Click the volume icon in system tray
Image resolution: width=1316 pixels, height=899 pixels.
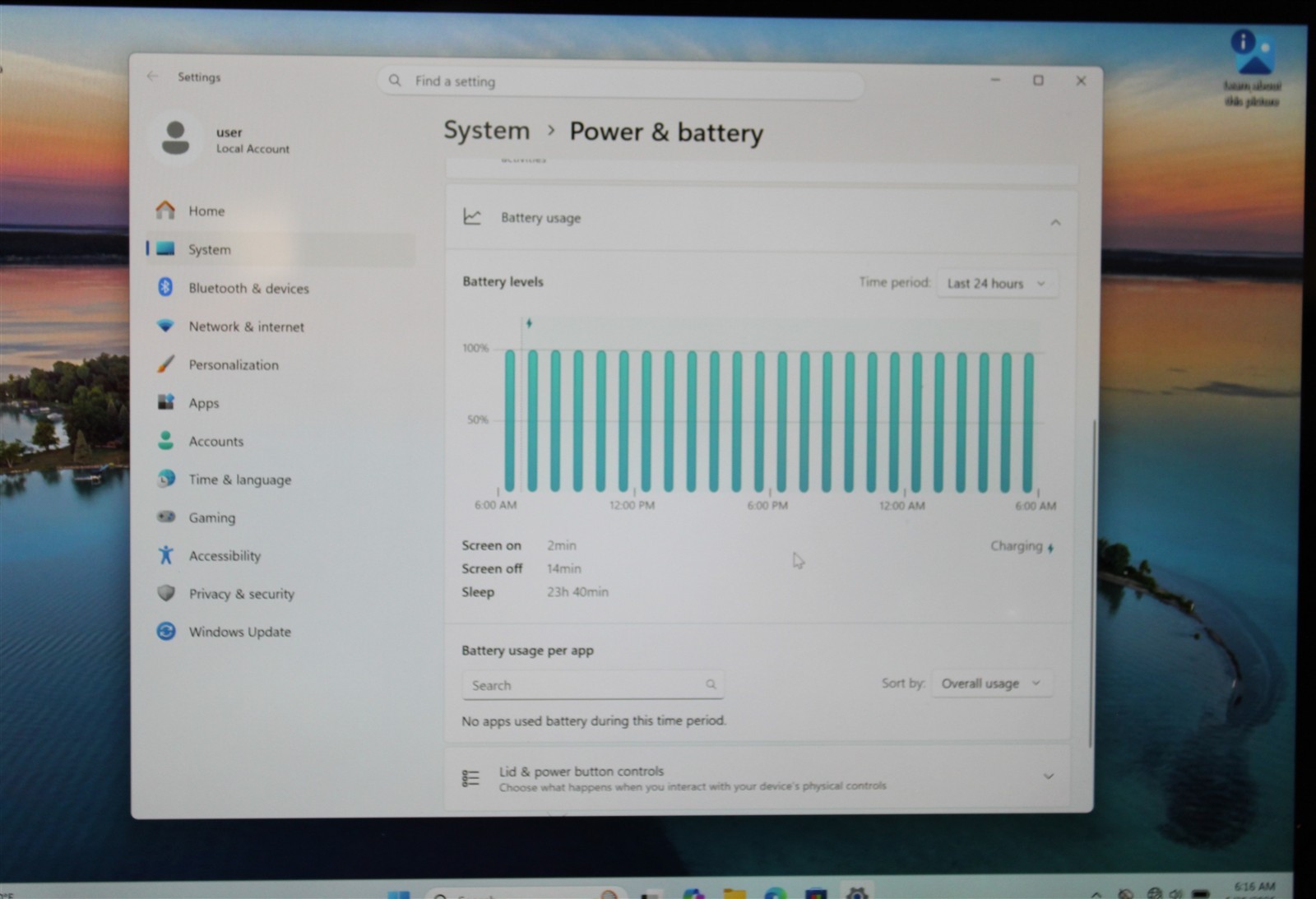point(1176,892)
